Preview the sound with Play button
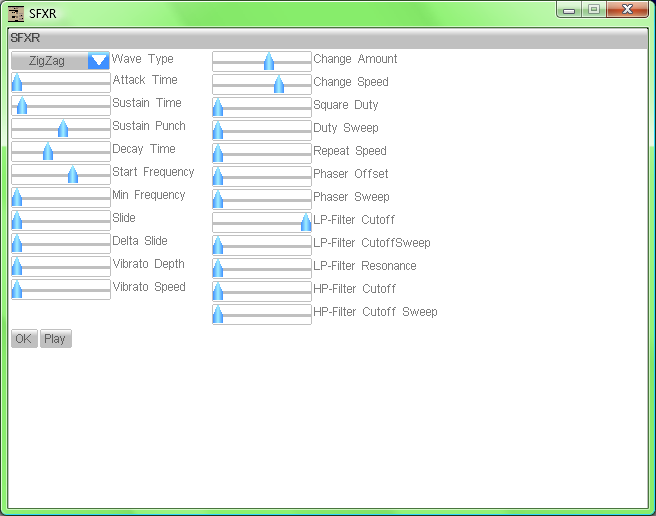Image resolution: width=656 pixels, height=516 pixels. point(56,339)
